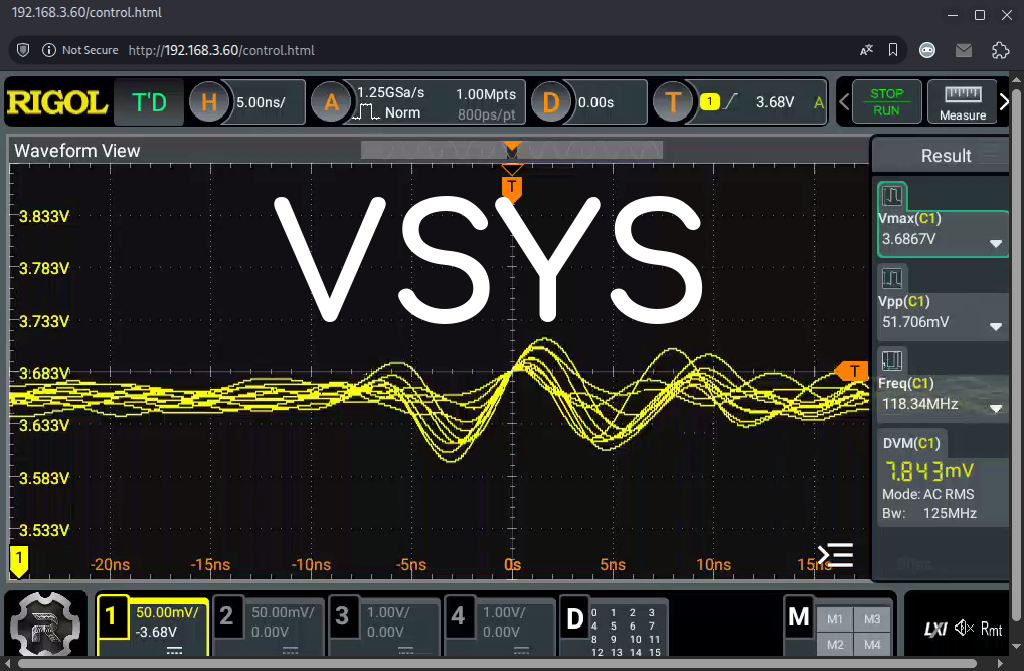Image resolution: width=1024 pixels, height=671 pixels.
Task: Click the browser translate icon
Action: pyautogui.click(x=867, y=50)
